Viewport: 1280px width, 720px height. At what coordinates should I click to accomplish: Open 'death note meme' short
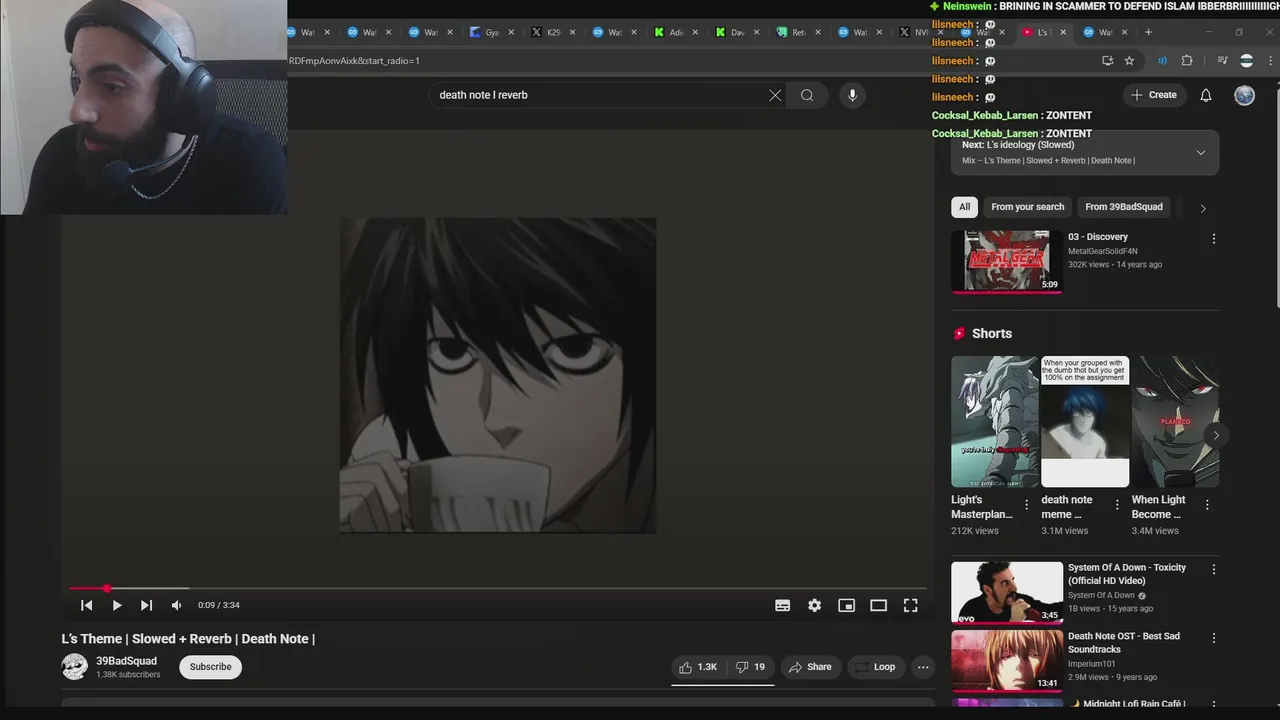[1085, 421]
